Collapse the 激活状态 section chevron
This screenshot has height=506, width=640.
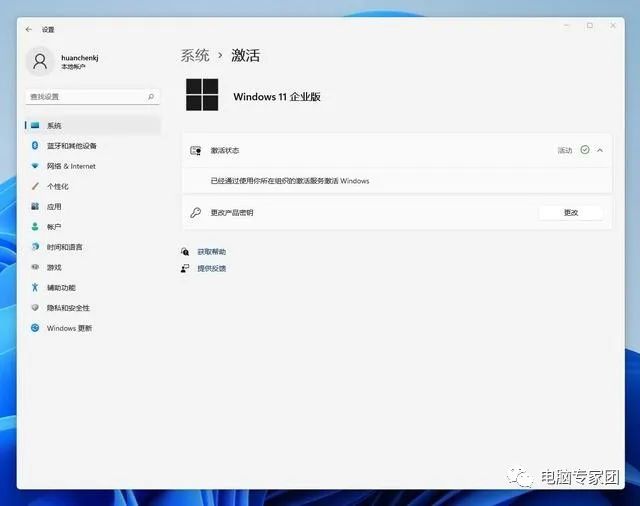tap(600, 150)
